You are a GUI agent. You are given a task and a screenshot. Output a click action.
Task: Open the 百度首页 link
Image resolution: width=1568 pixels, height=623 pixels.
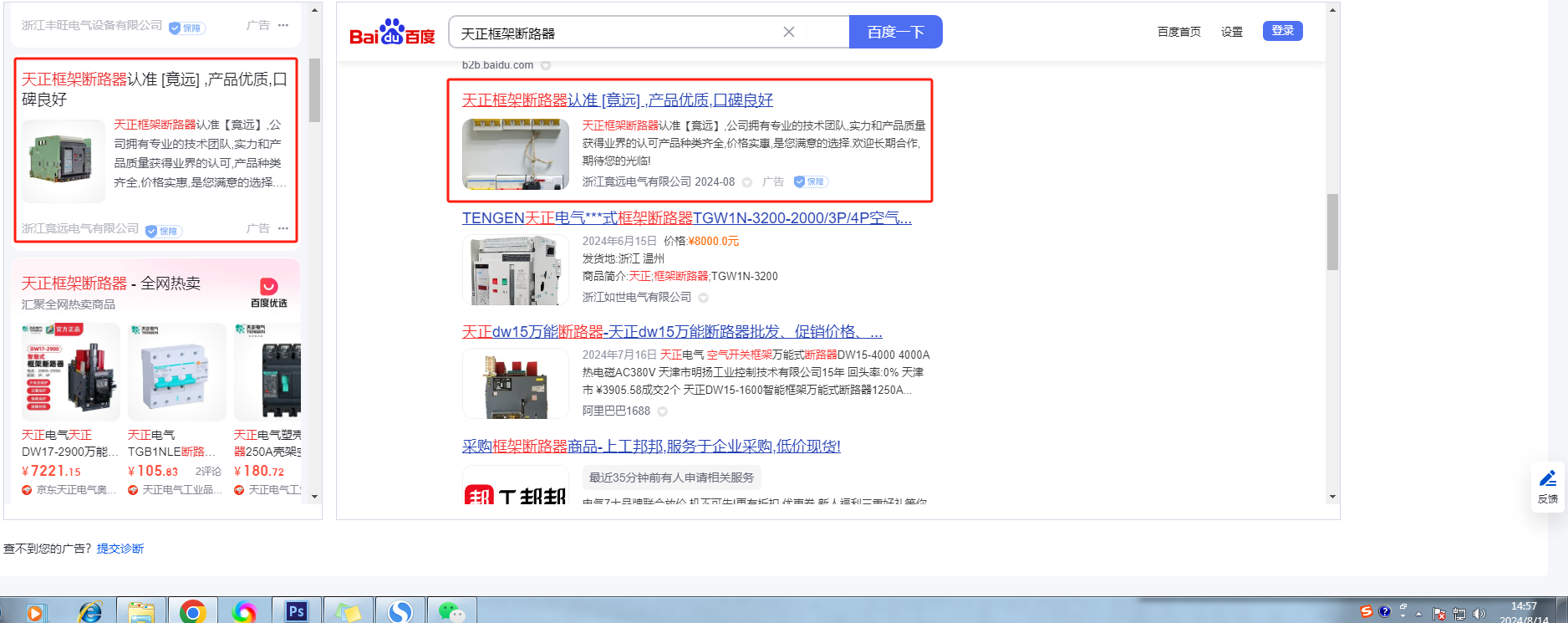click(1179, 32)
